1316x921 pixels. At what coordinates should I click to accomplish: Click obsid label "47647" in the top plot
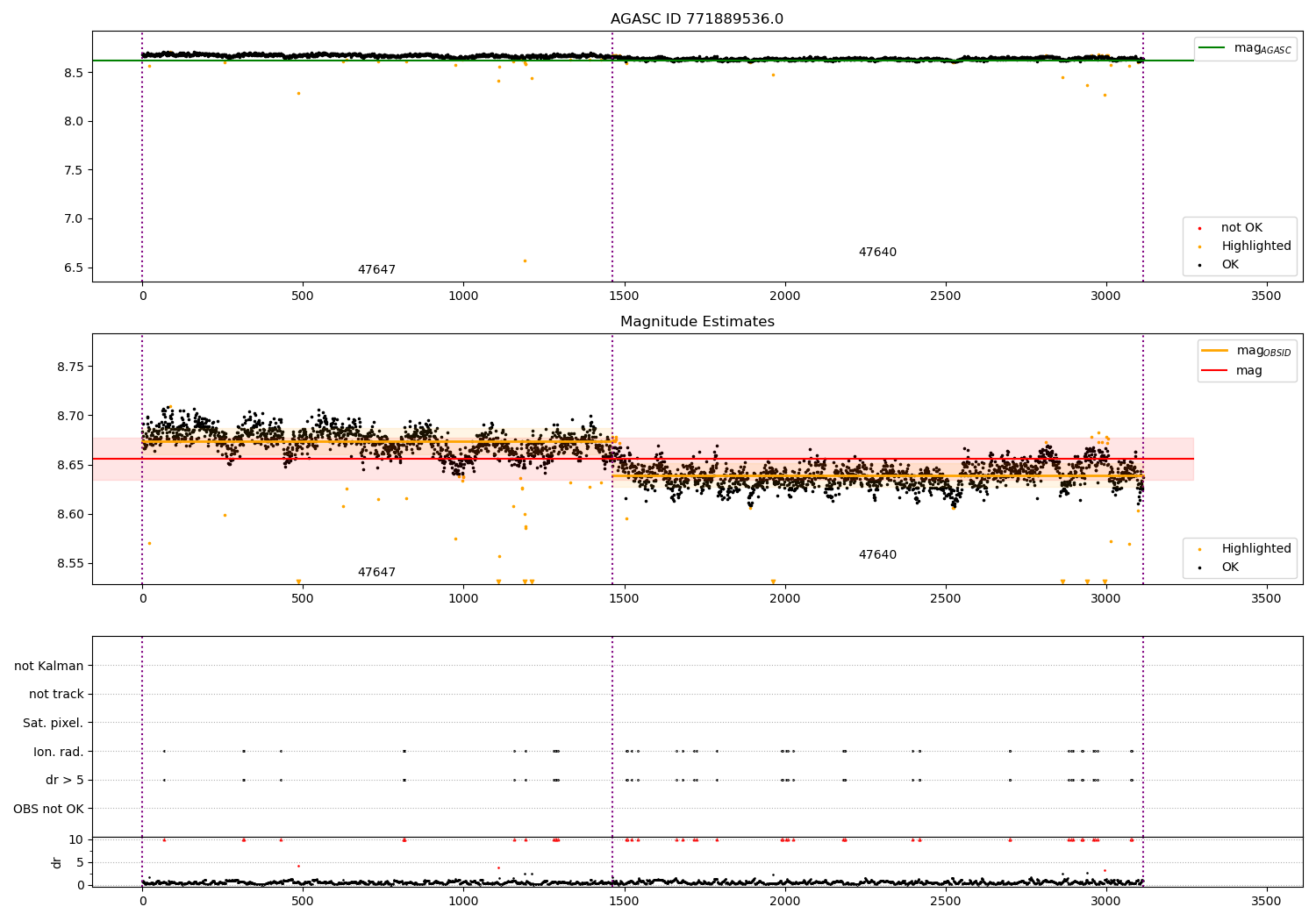376,270
